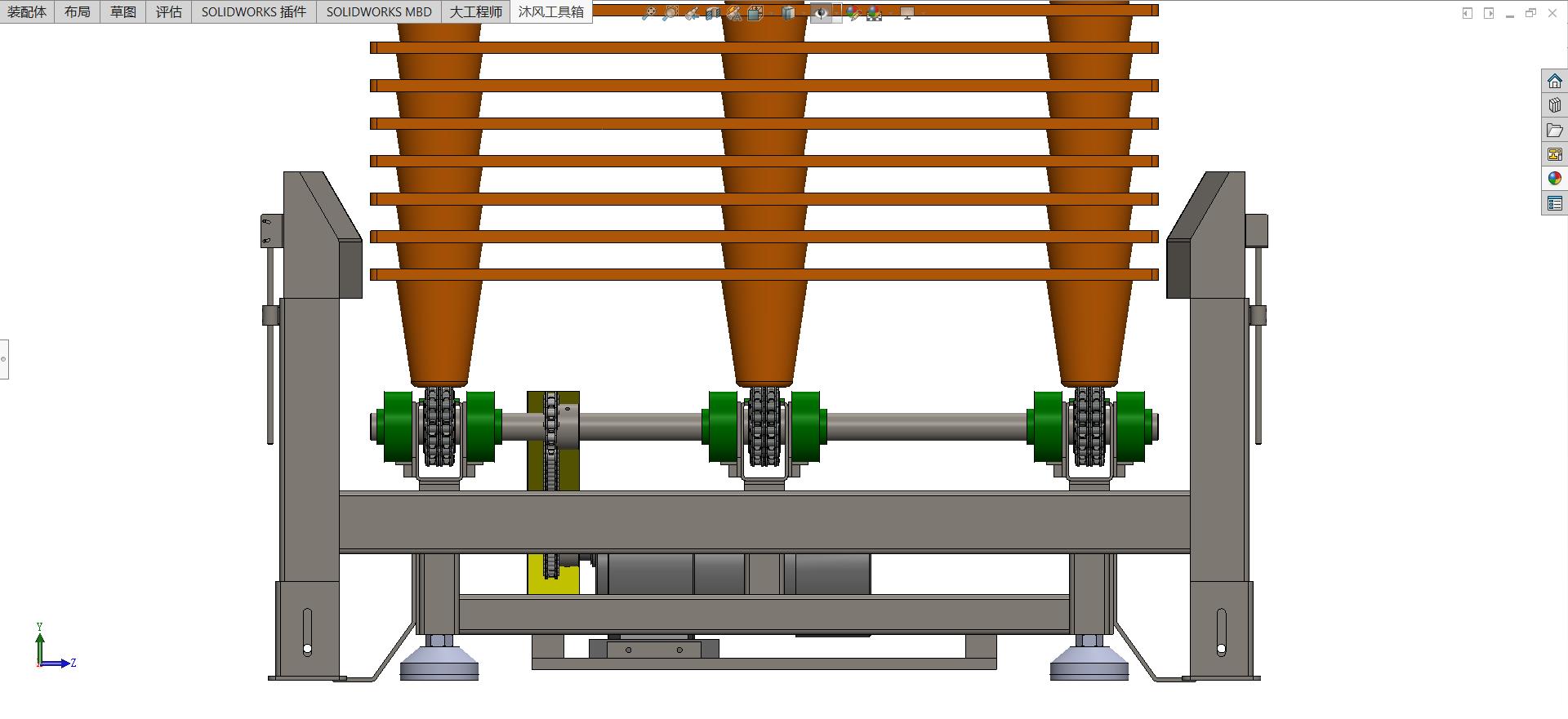Expand the View Orientation dropdown arrow

[770, 13]
